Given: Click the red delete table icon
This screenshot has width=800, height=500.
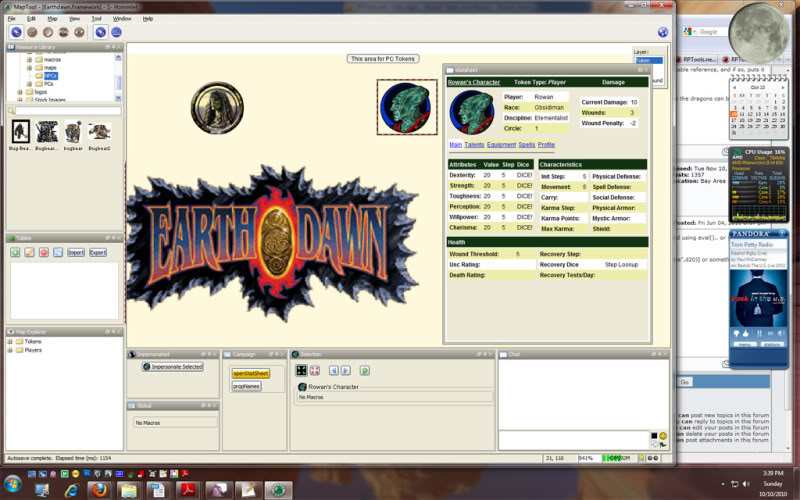Looking at the screenshot, I should tap(44, 252).
